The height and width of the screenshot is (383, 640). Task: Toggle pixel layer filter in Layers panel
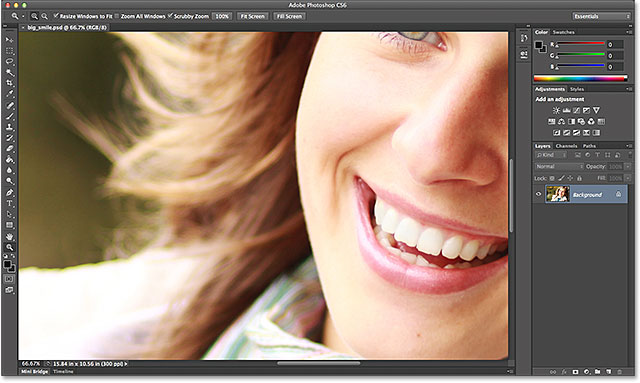point(578,155)
